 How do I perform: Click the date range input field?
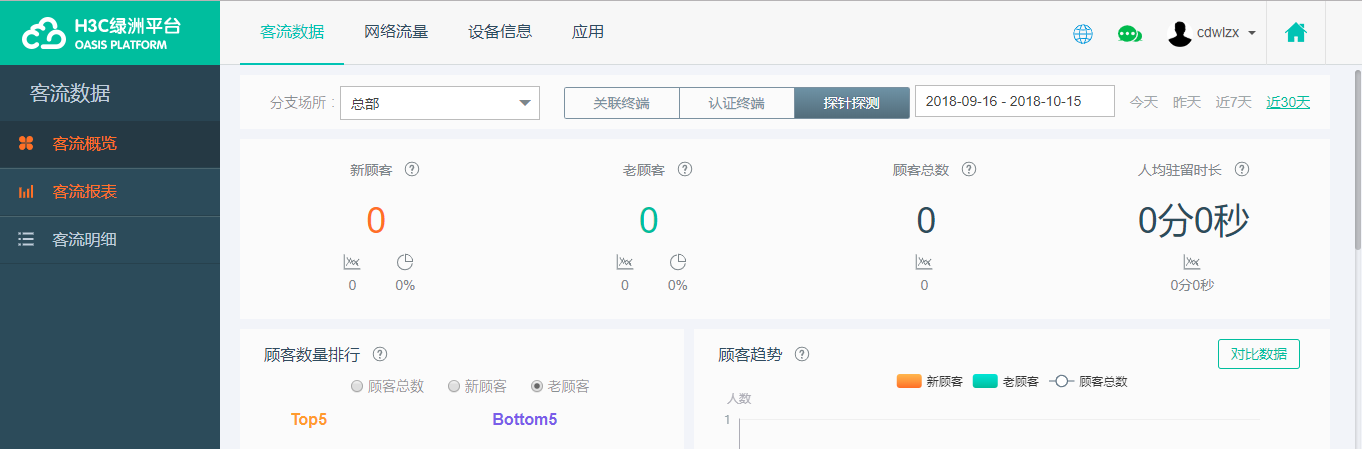1014,102
